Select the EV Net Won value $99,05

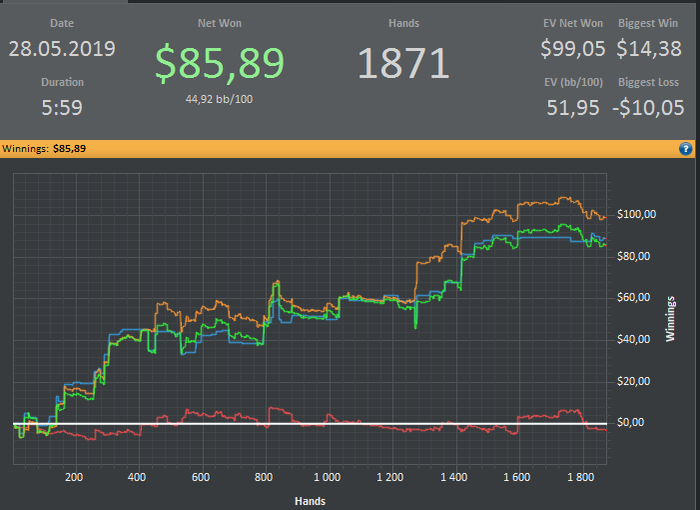click(x=573, y=49)
